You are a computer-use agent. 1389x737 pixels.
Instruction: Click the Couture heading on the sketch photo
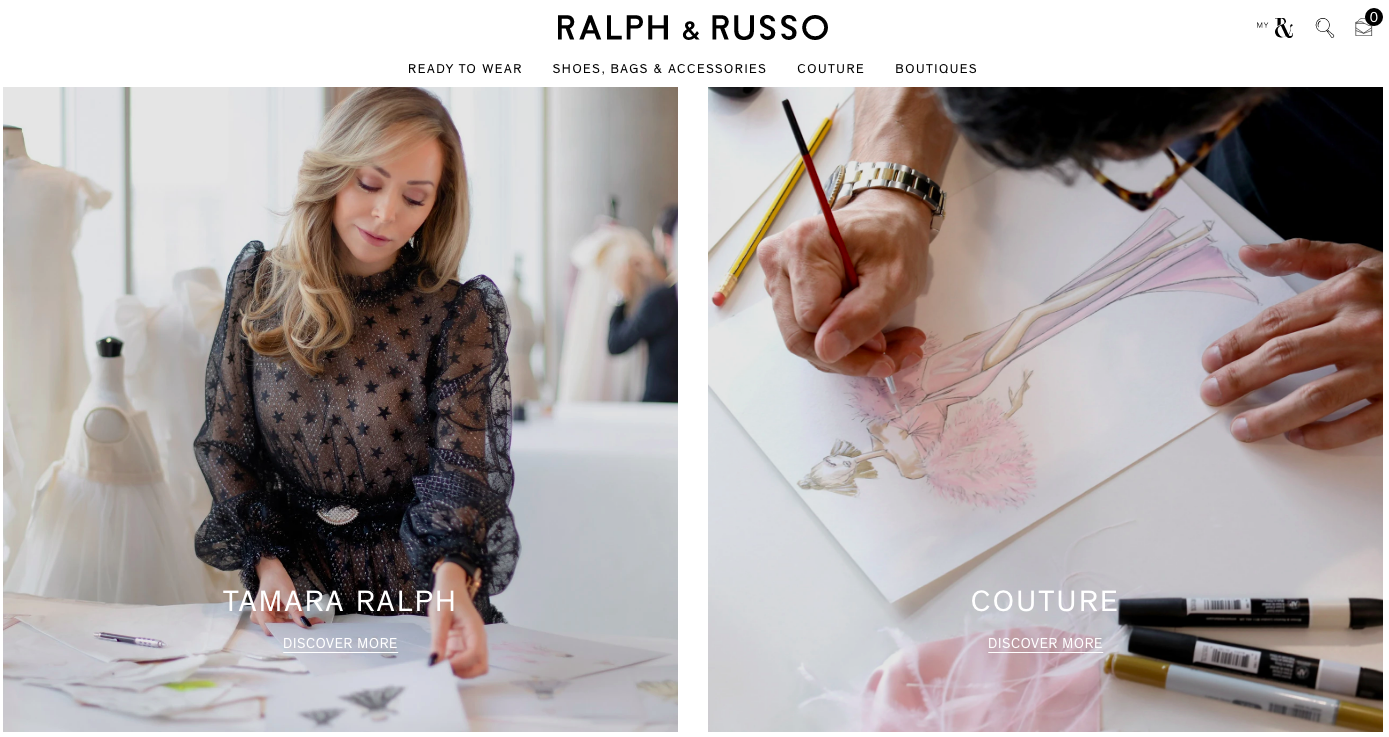click(x=1045, y=601)
